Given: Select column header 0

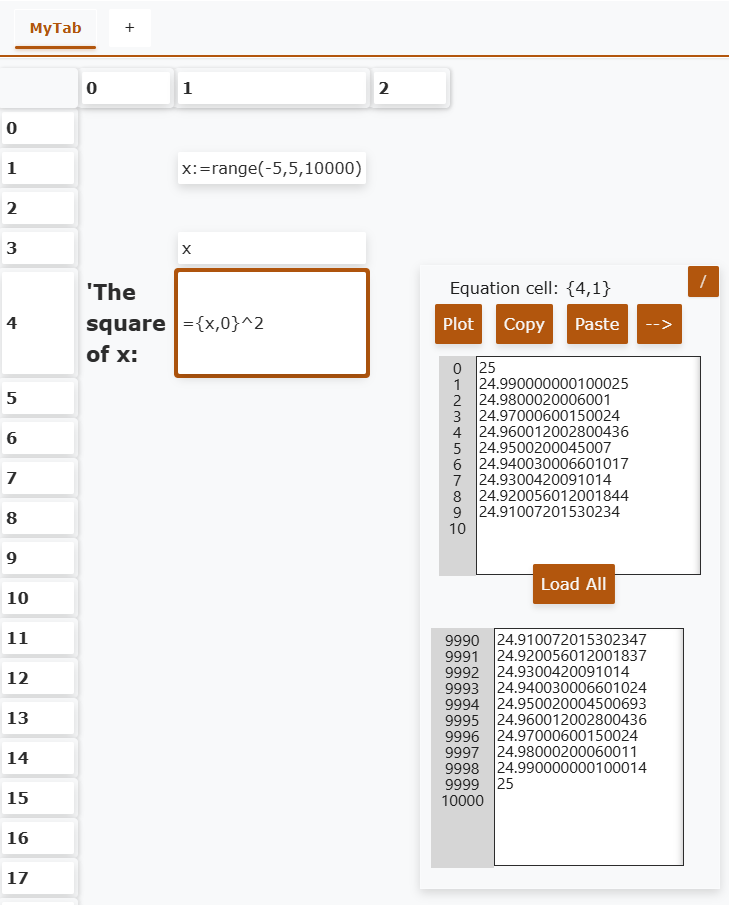Looking at the screenshot, I should (x=126, y=88).
